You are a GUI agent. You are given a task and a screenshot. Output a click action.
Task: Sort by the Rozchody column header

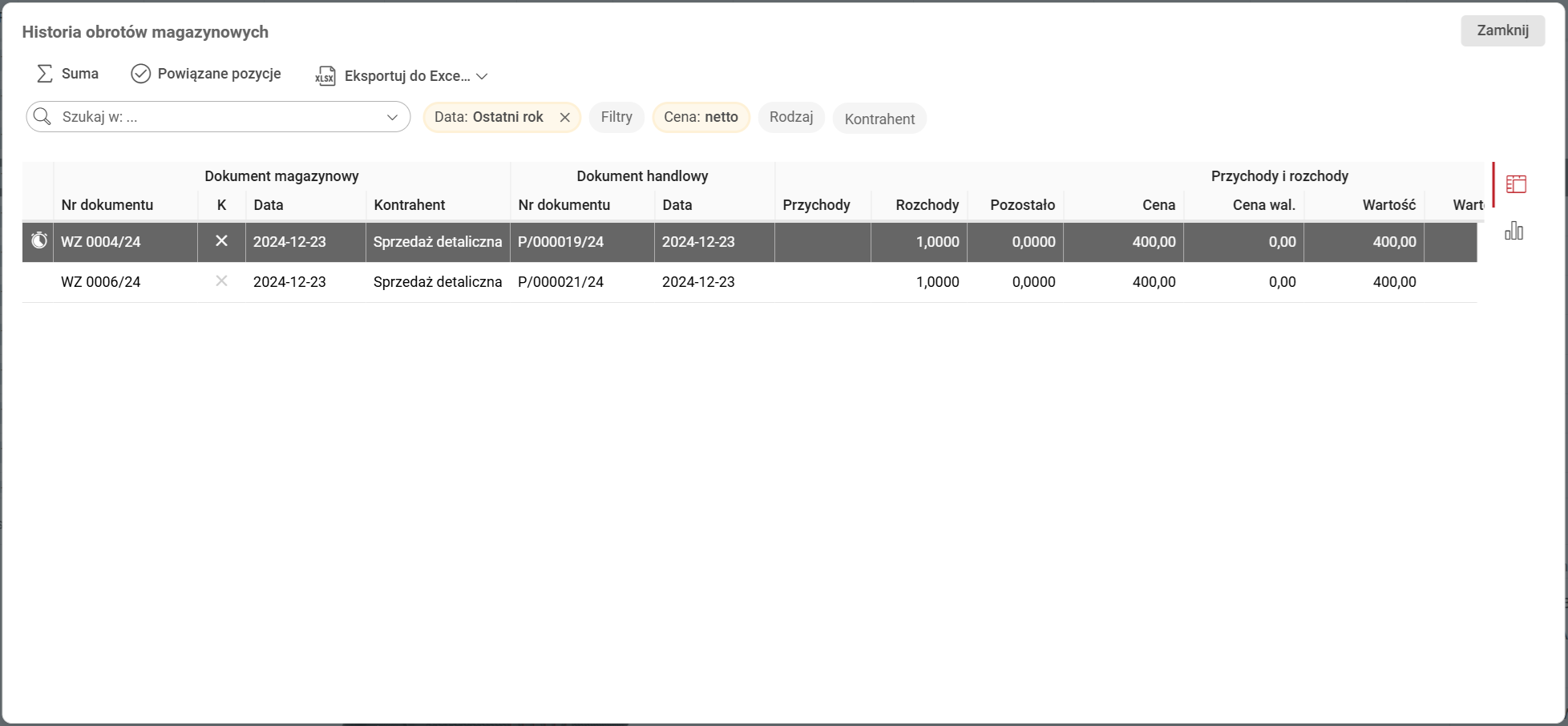tap(927, 205)
